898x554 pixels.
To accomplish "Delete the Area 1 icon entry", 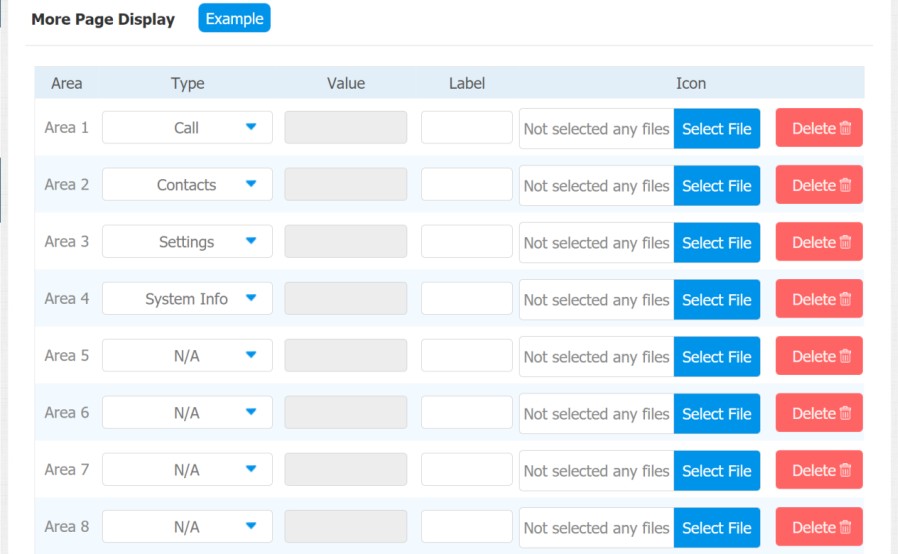I will click(819, 128).
